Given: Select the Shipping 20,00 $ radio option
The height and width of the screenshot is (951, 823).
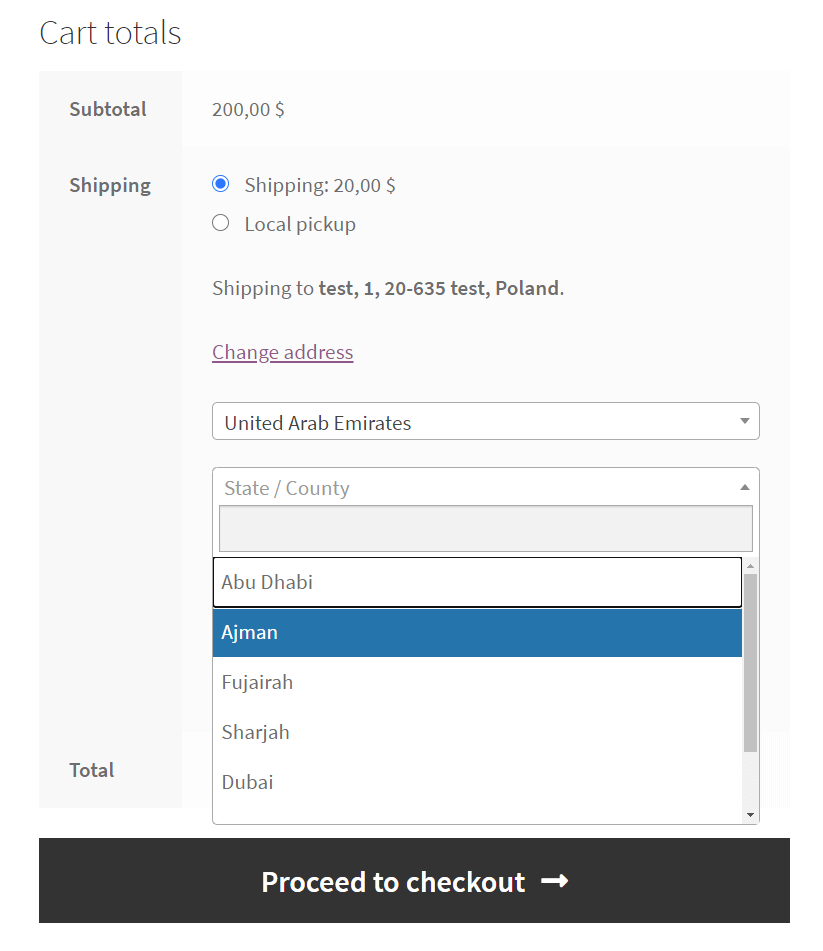Looking at the screenshot, I should tap(221, 184).
